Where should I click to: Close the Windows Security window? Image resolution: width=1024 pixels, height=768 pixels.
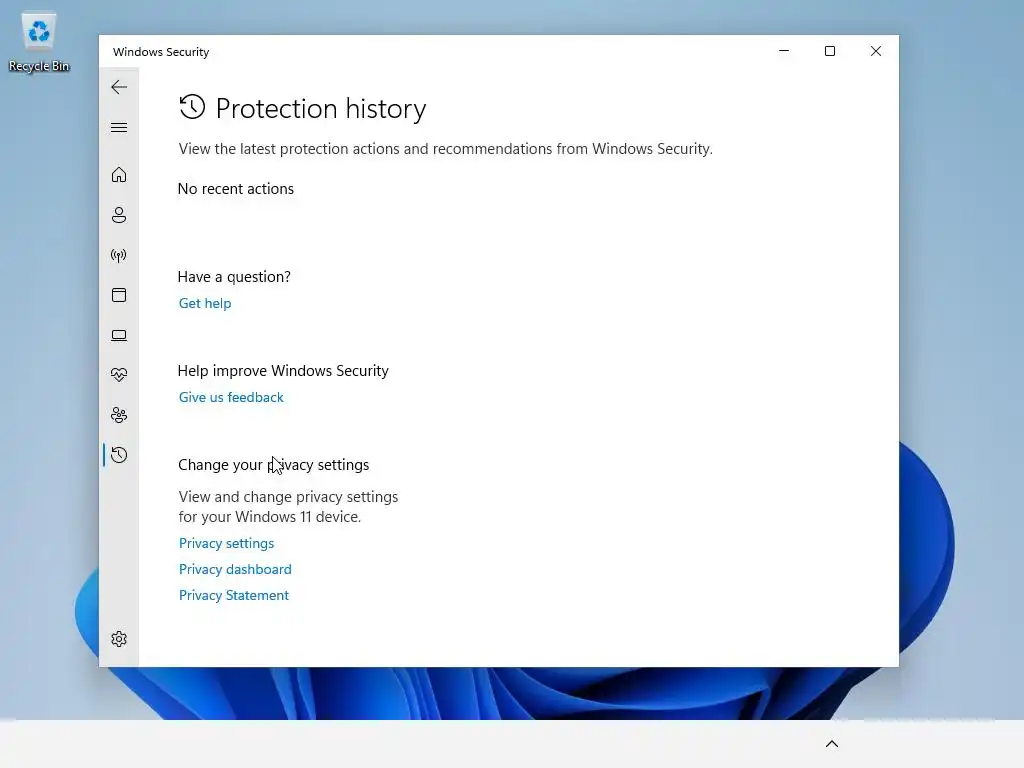coord(876,51)
